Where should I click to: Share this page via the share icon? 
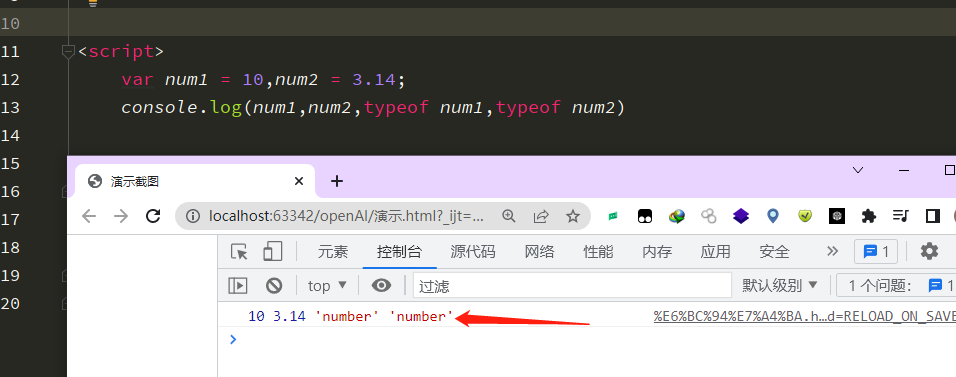[540, 216]
